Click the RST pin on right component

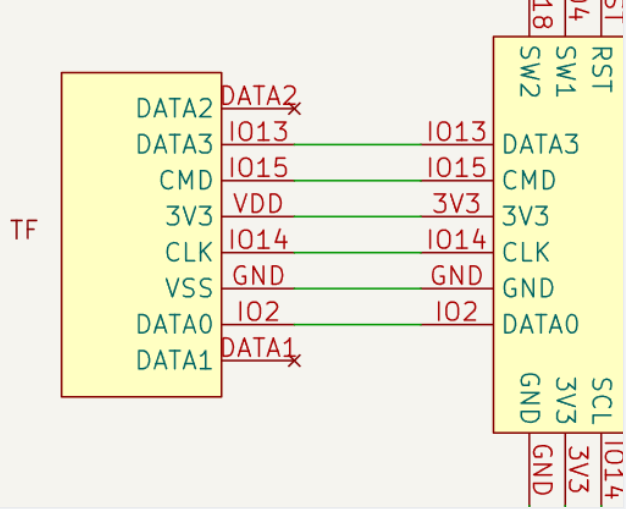pyautogui.click(x=601, y=69)
